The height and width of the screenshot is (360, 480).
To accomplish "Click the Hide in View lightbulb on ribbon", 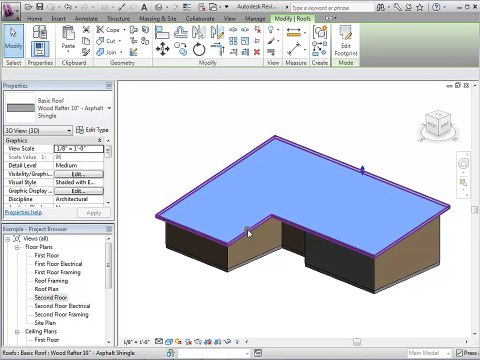I will pyautogui.click(x=271, y=30).
